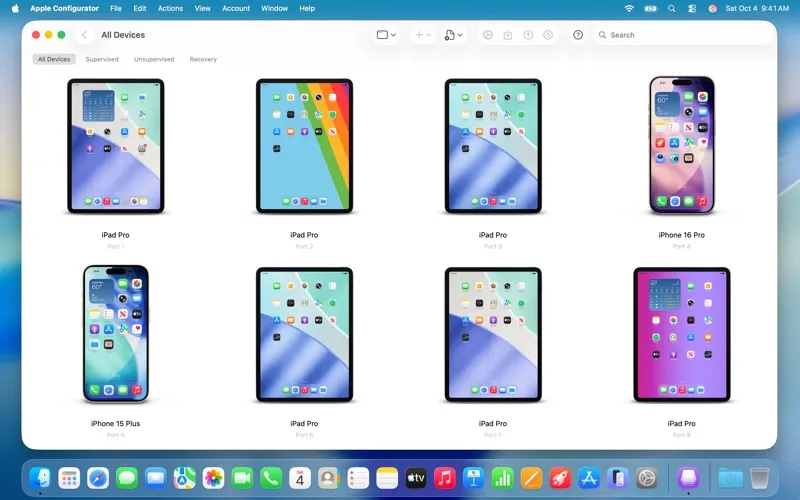
Task: Open Maps from the Dock
Action: point(185,478)
